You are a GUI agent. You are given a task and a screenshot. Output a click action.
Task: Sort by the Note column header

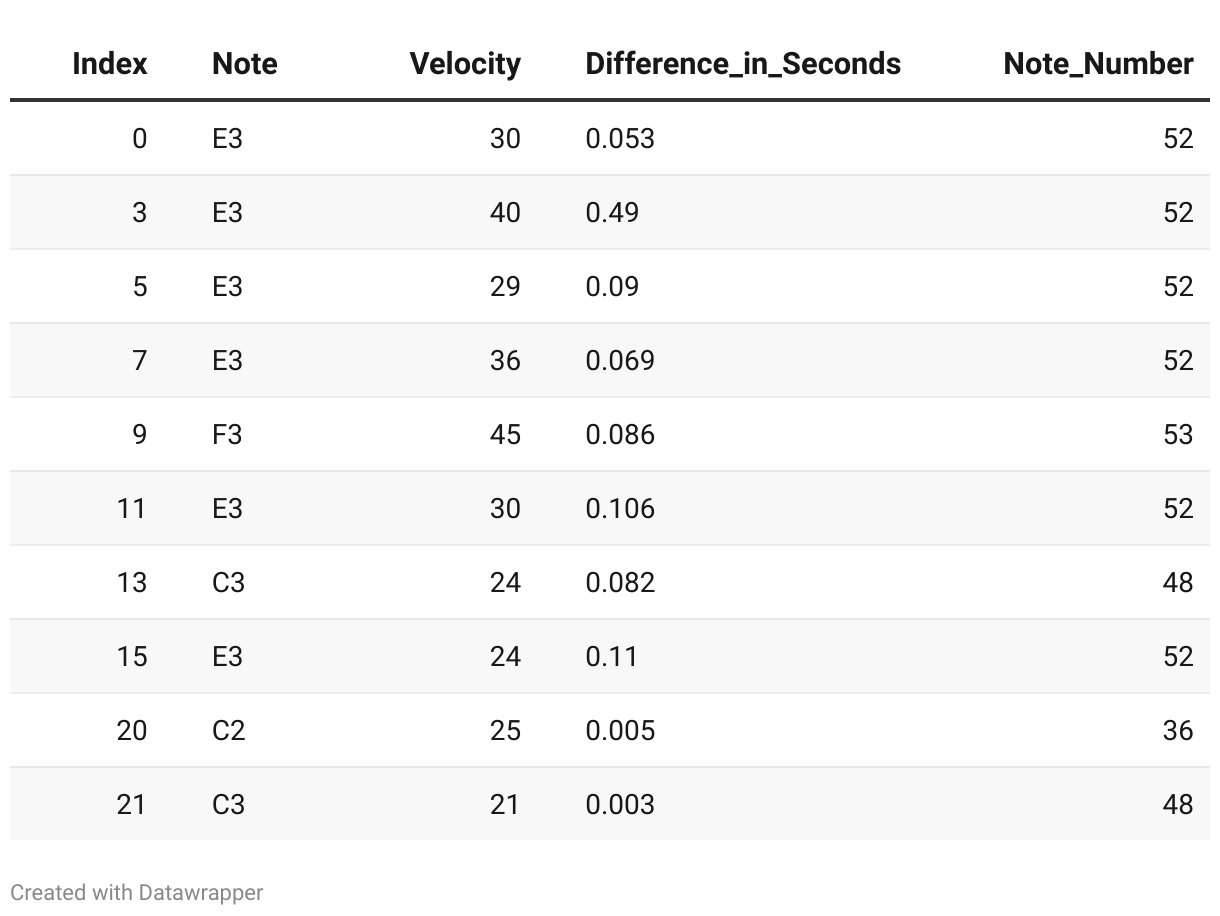click(x=244, y=64)
